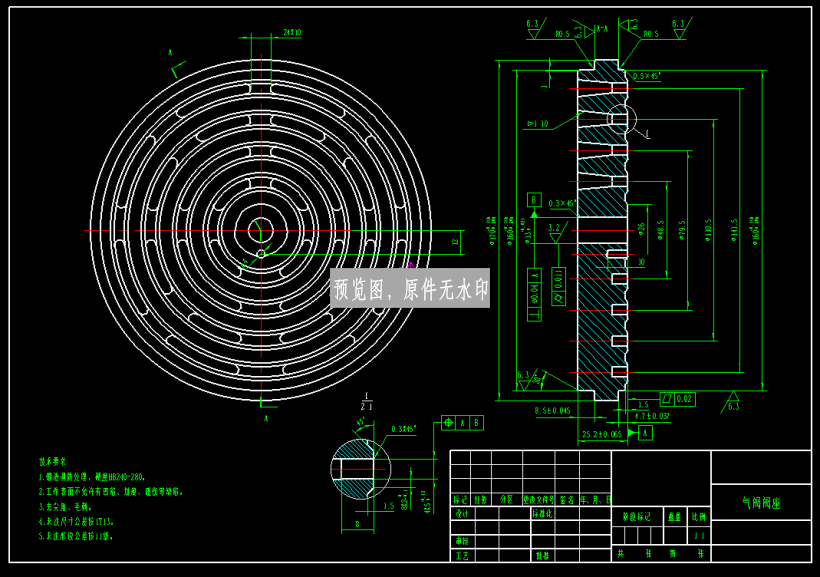The image size is (820, 577).
Task: Click the 0.3×45° chamfer note beside datum B
Action: point(562,203)
